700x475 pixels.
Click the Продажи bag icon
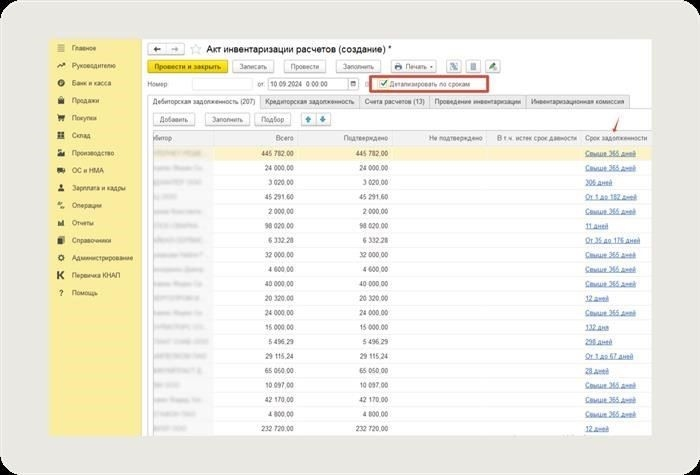(61, 100)
